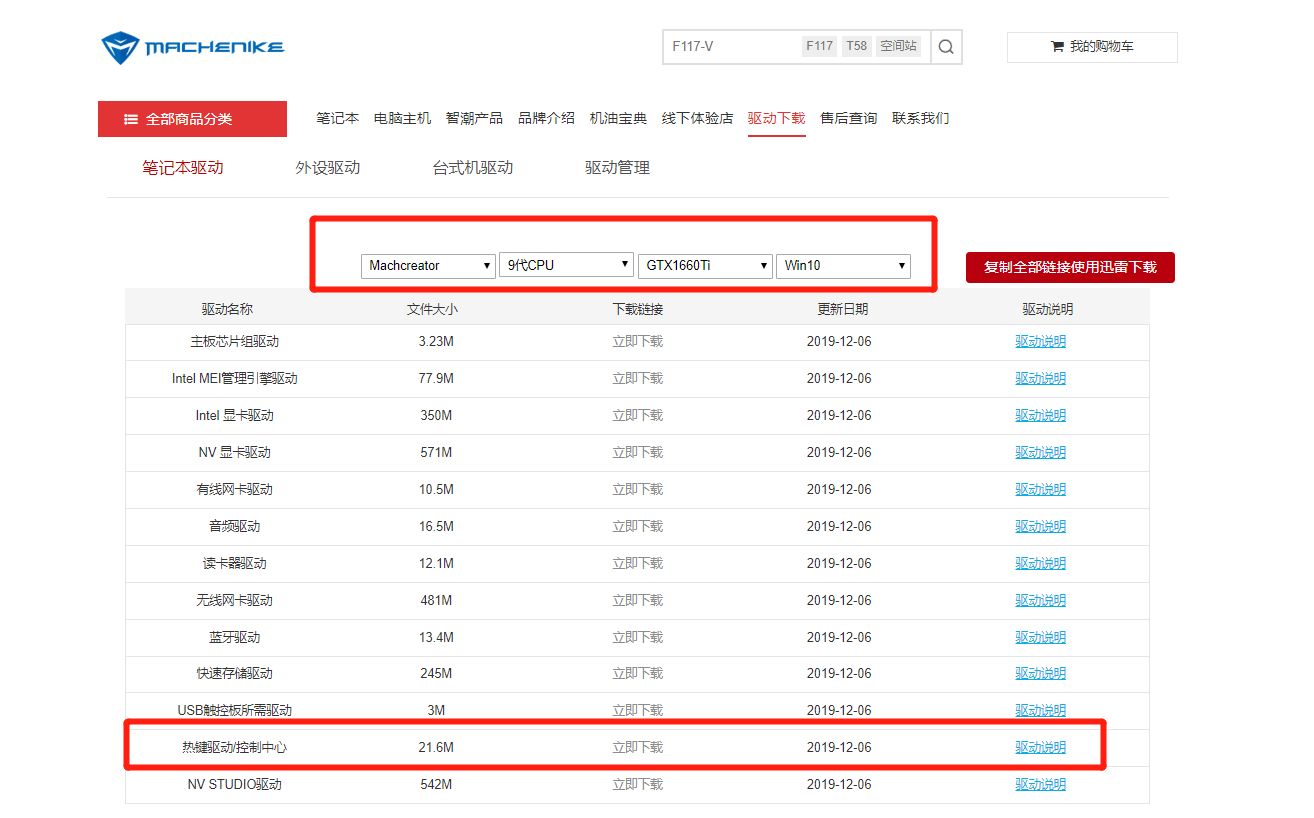Image resolution: width=1314 pixels, height=818 pixels.
Task: Click the cart icon in 我的购物车
Action: (x=1057, y=47)
